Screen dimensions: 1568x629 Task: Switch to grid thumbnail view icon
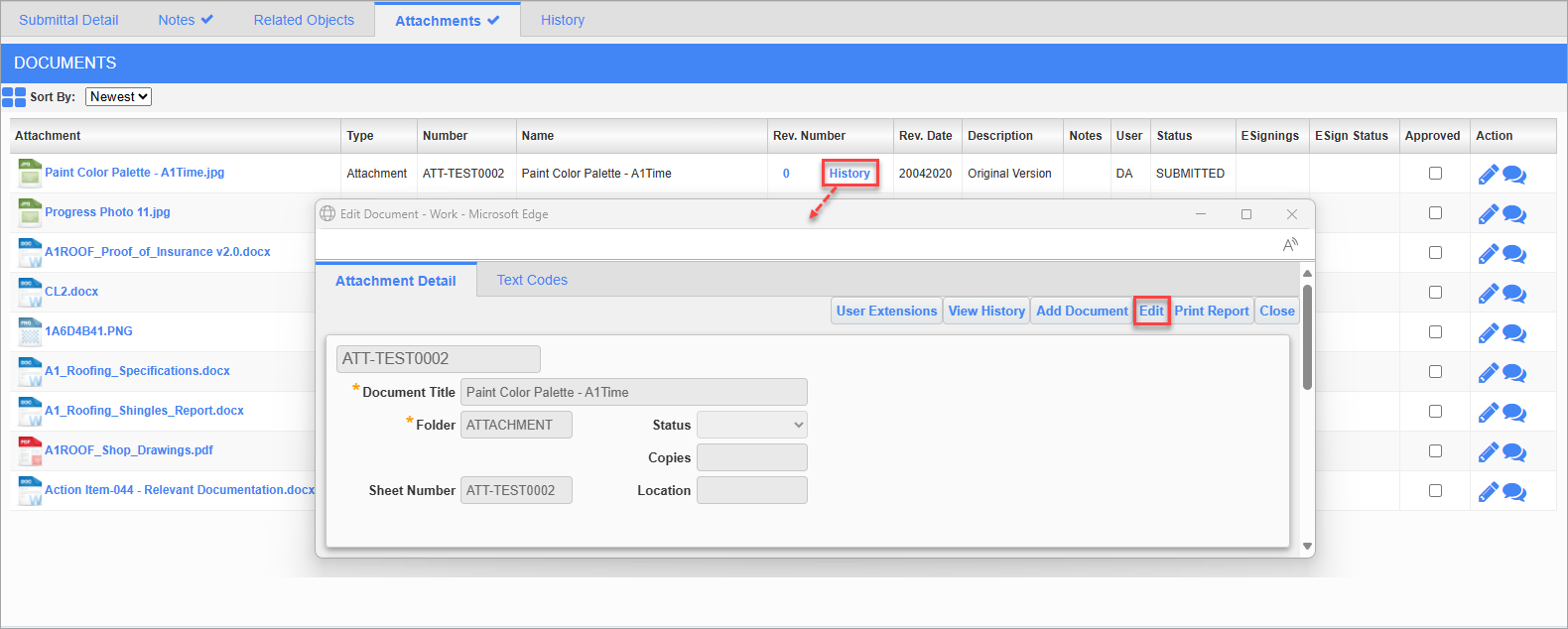[x=14, y=96]
